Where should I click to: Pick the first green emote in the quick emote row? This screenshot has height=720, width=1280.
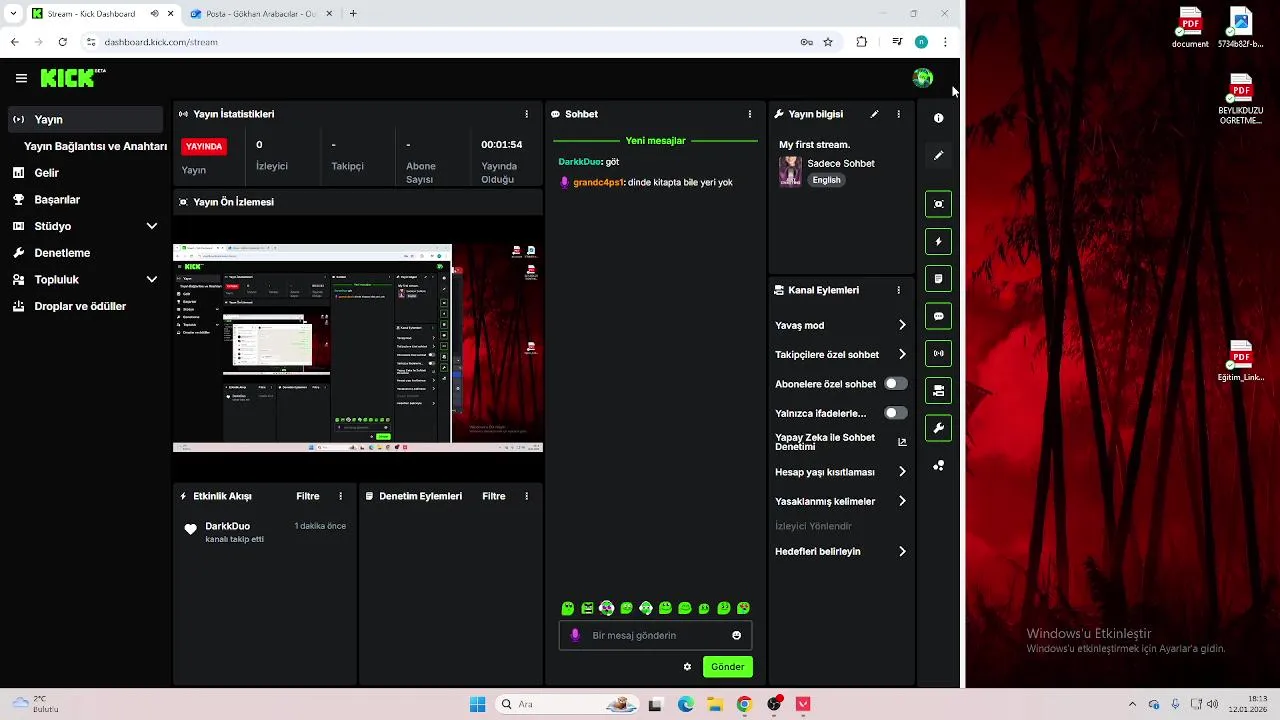(568, 608)
